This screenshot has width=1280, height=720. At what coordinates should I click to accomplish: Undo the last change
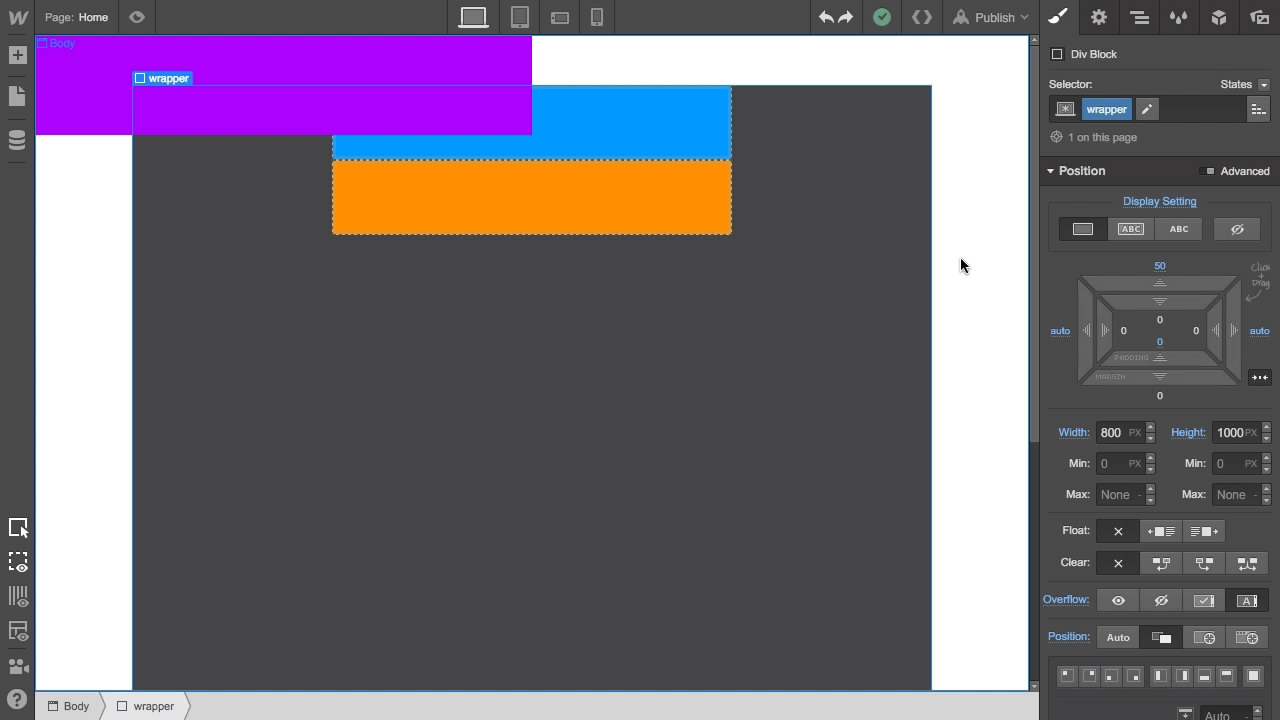(x=826, y=17)
